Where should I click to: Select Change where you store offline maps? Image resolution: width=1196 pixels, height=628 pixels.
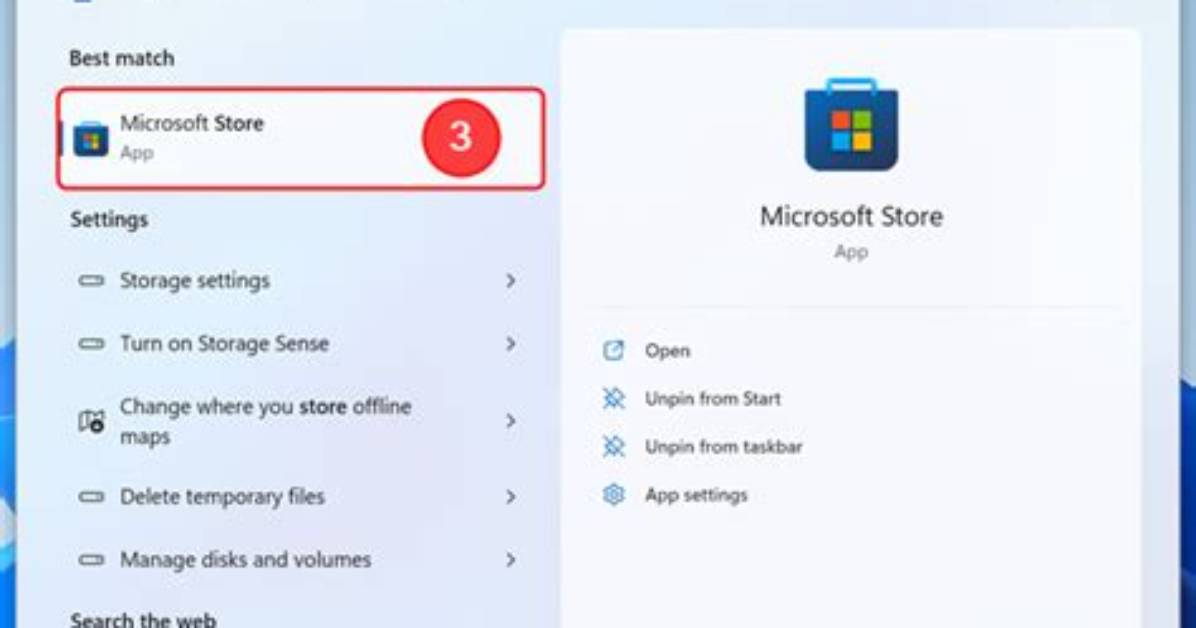click(x=297, y=421)
